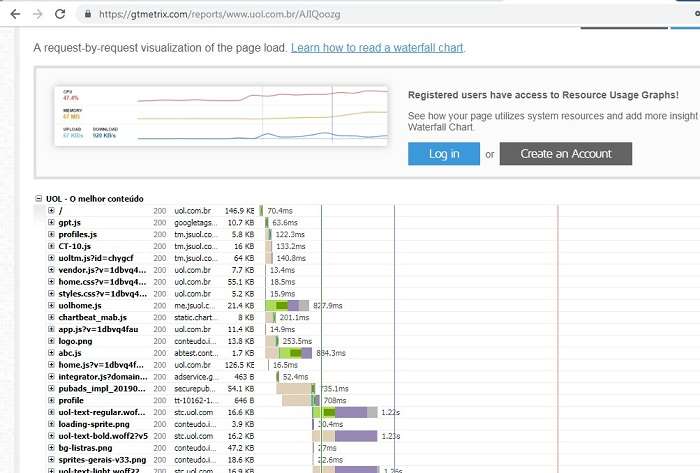Click the uol-text-bold.woff2 timing bar

345,436
